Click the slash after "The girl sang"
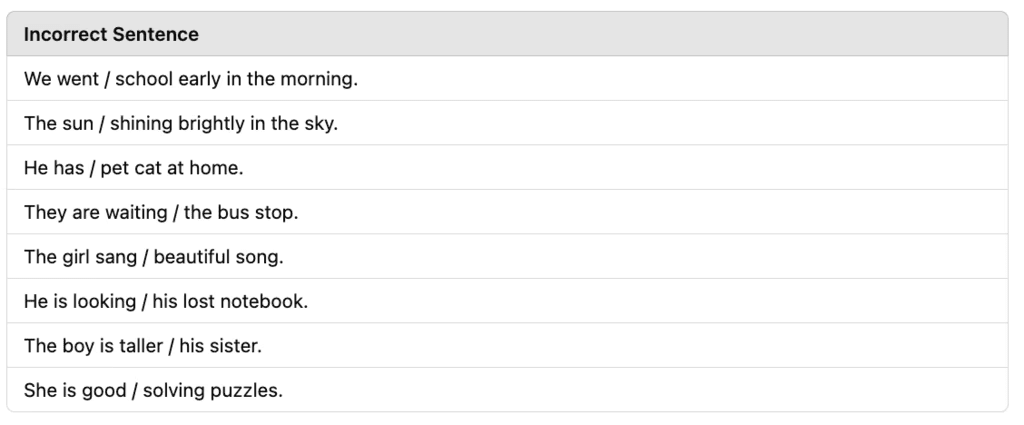Image resolution: width=1024 pixels, height=425 pixels. pyautogui.click(x=145, y=257)
